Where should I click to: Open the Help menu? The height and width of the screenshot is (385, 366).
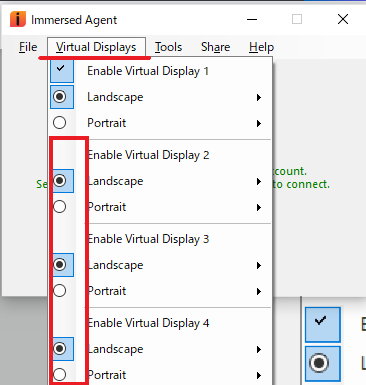pyautogui.click(x=261, y=47)
